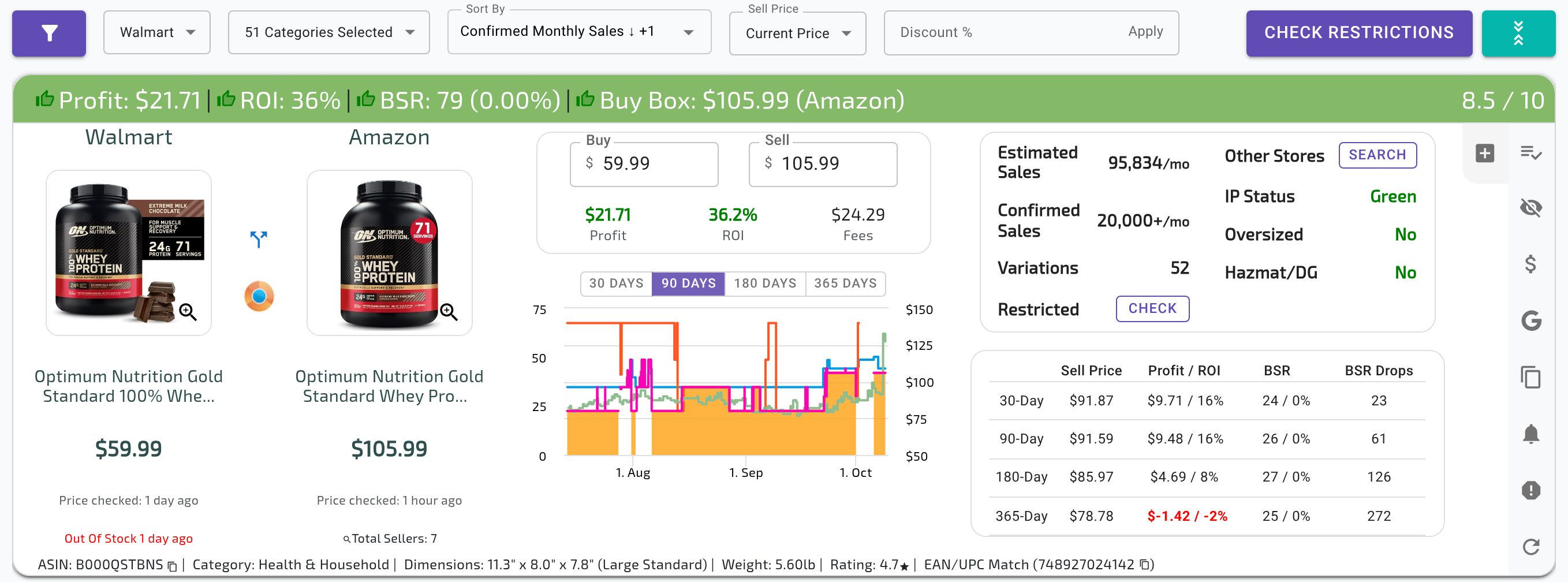Click the CHECK button for Restricted
This screenshot has height=582, width=1568.
pos(1152,309)
